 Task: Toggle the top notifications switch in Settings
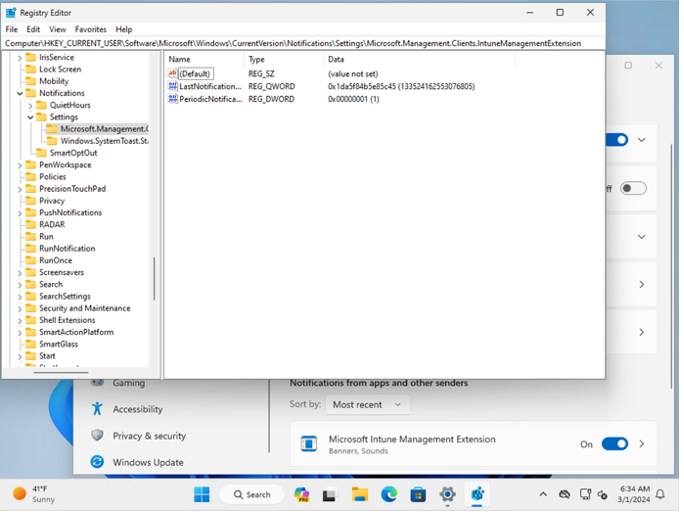(616, 140)
